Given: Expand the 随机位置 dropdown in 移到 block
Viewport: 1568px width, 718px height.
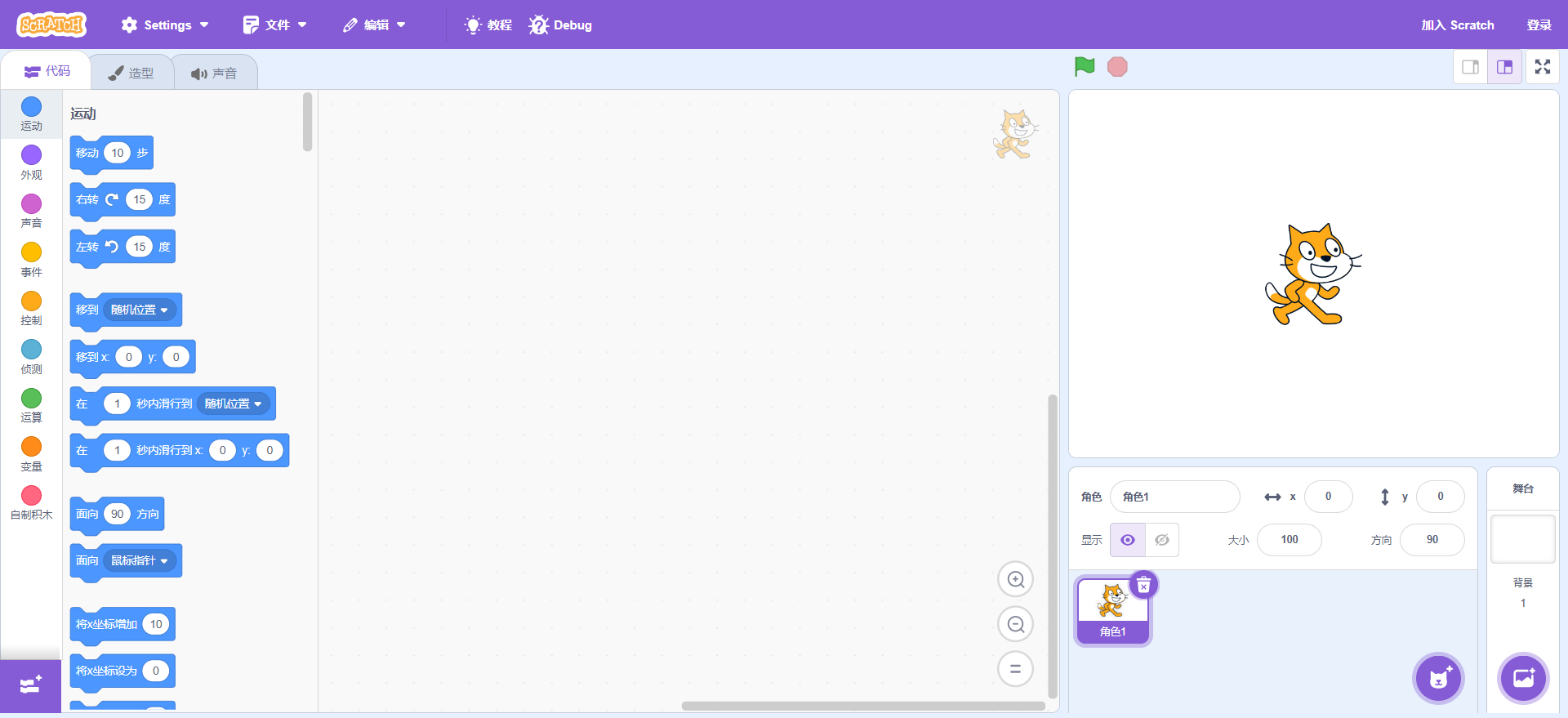Looking at the screenshot, I should 140,310.
